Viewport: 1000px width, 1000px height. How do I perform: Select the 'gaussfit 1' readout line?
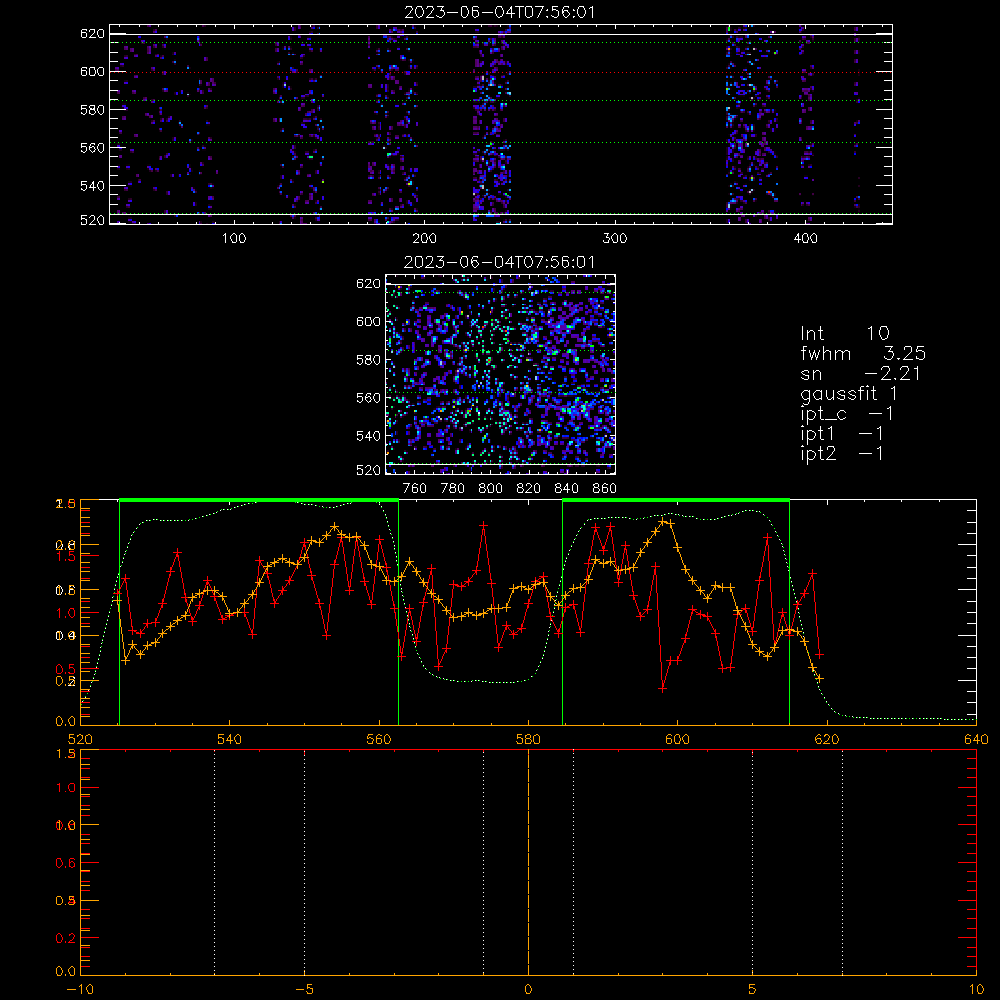coord(849,393)
